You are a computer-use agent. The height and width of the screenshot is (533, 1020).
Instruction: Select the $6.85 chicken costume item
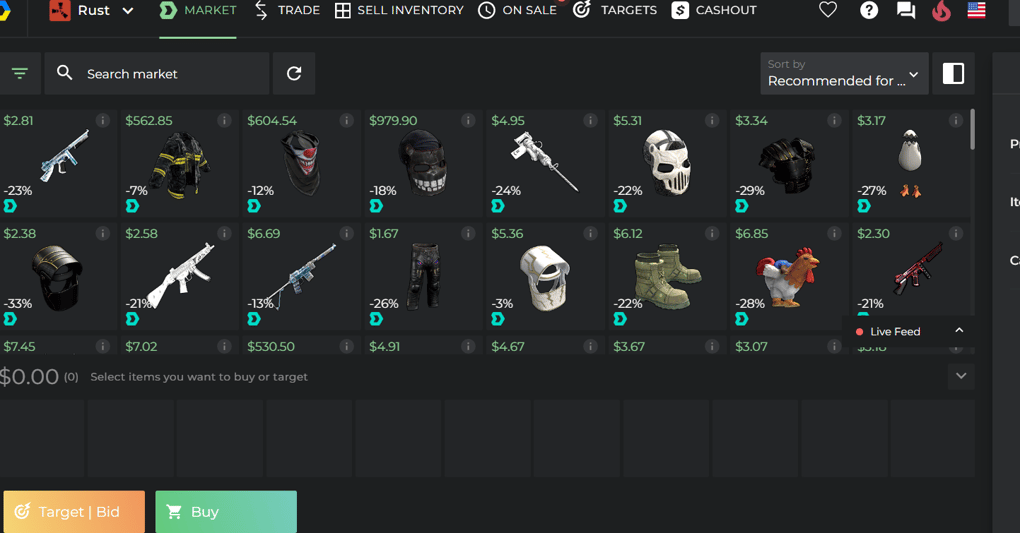[790, 276]
